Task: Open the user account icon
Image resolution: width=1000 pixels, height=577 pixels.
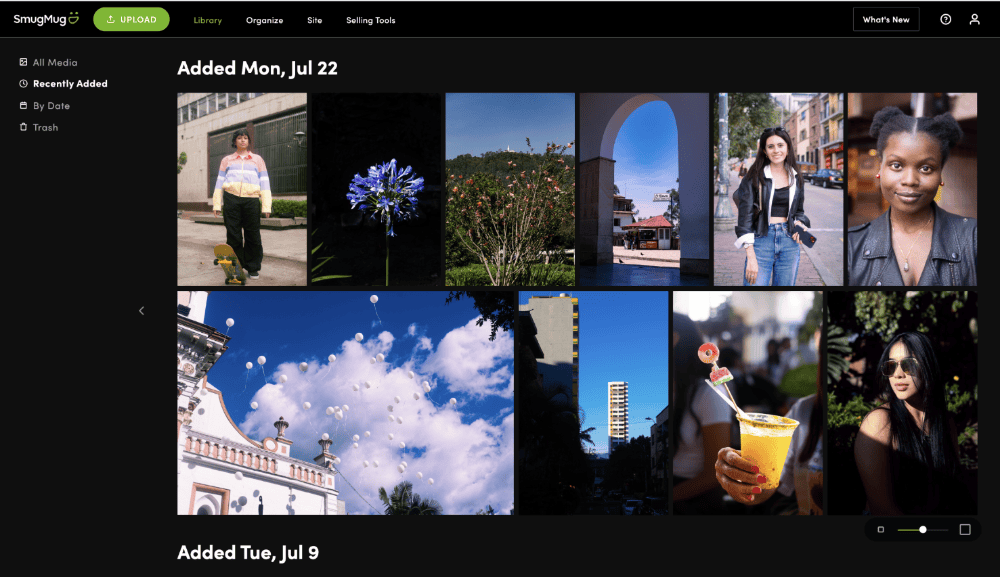Action: [974, 20]
